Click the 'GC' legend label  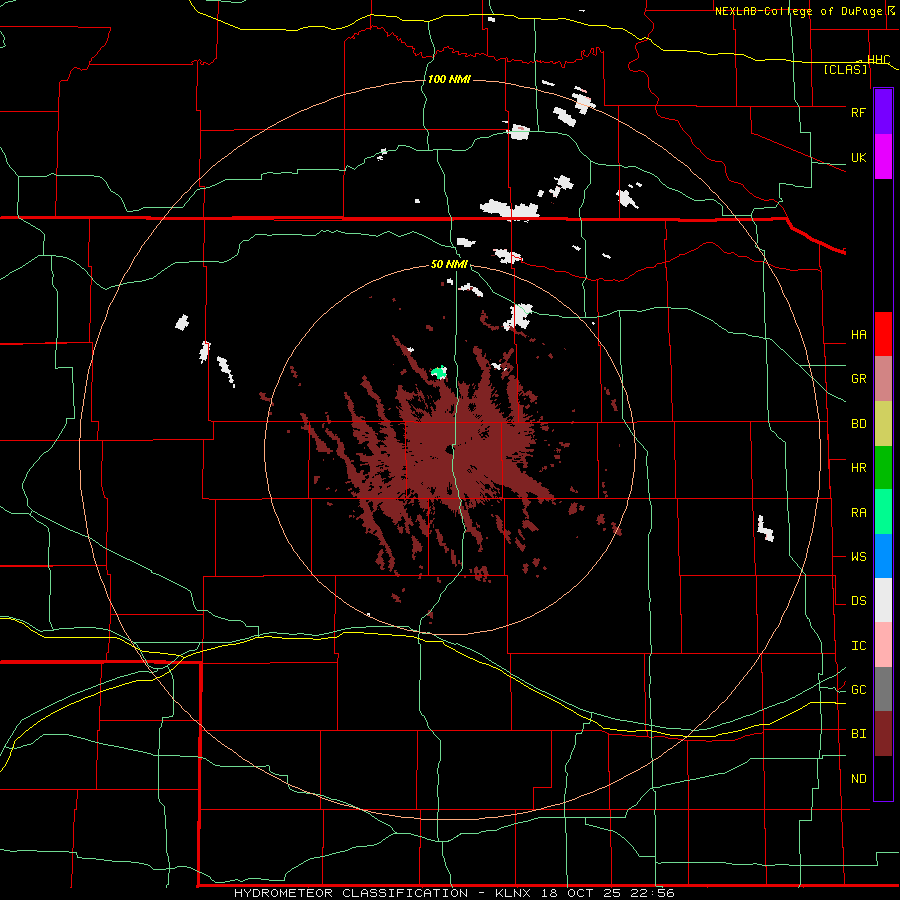coord(858,690)
